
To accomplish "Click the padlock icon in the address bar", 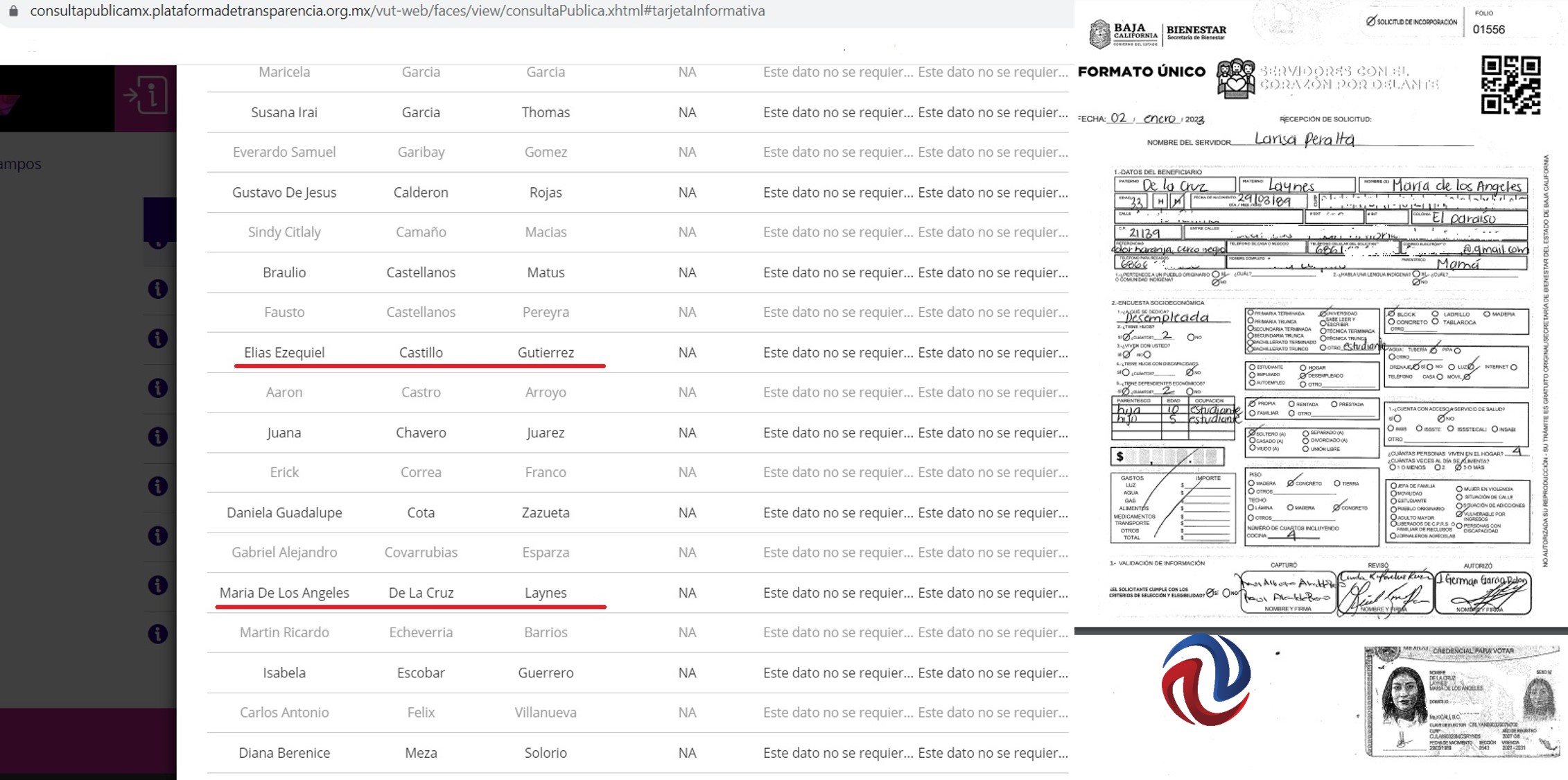I will tap(13, 11).
